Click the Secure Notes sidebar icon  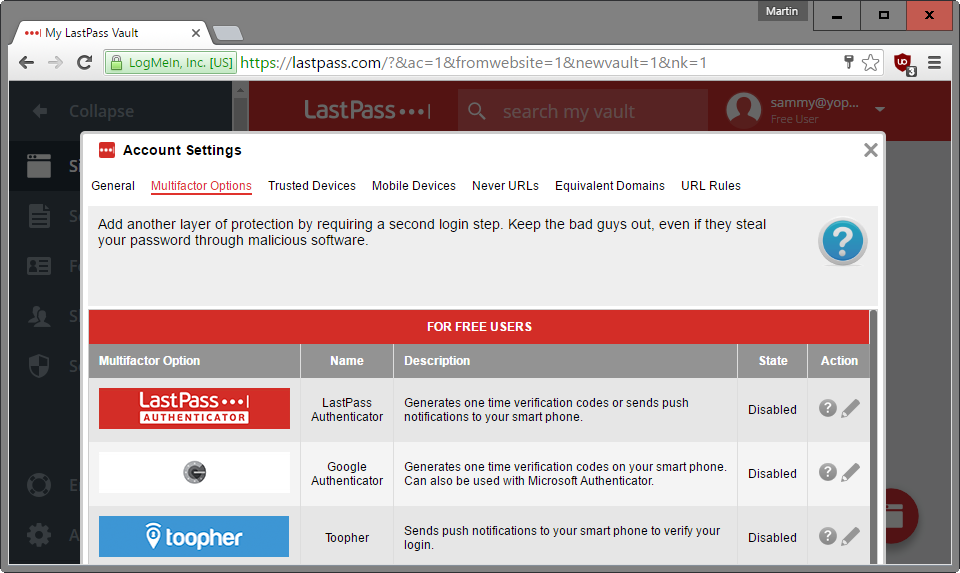(x=39, y=216)
